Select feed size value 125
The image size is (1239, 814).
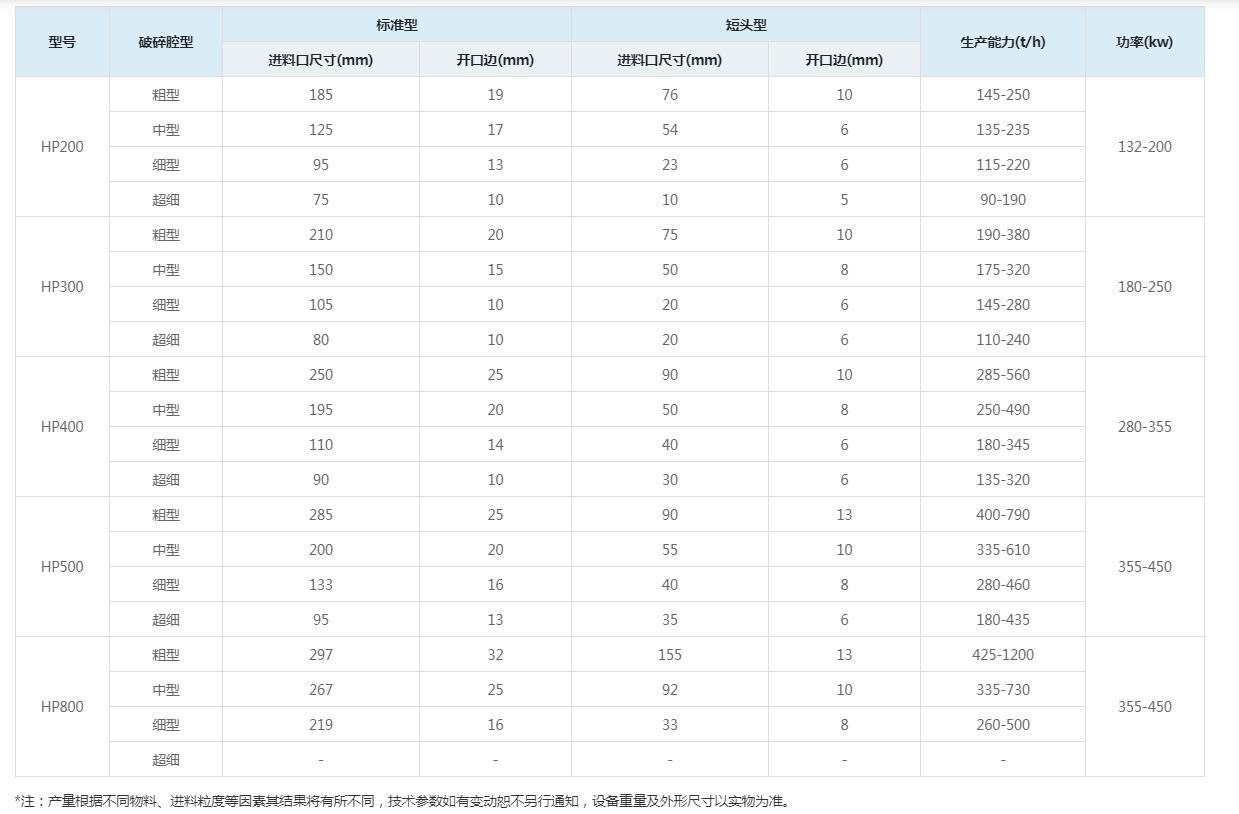[321, 130]
